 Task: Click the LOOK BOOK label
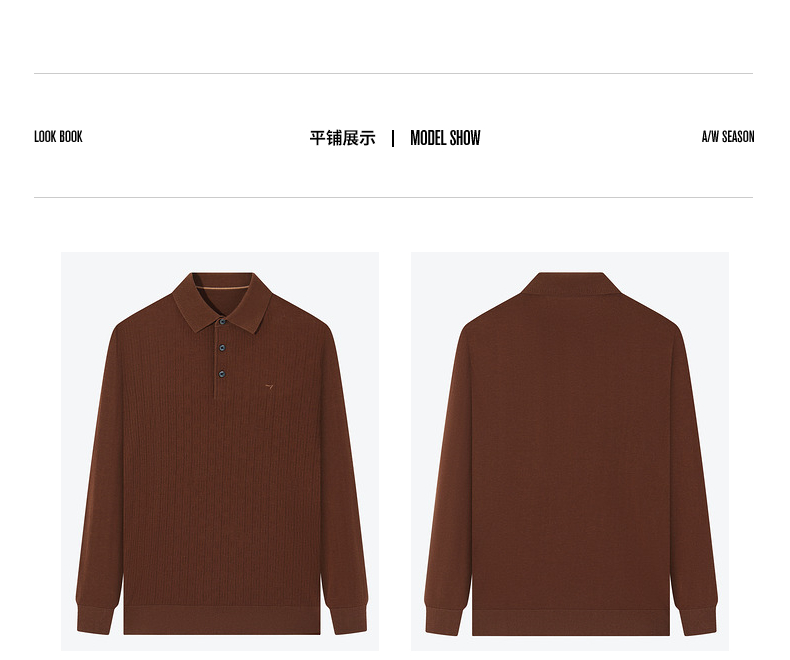[x=58, y=137]
